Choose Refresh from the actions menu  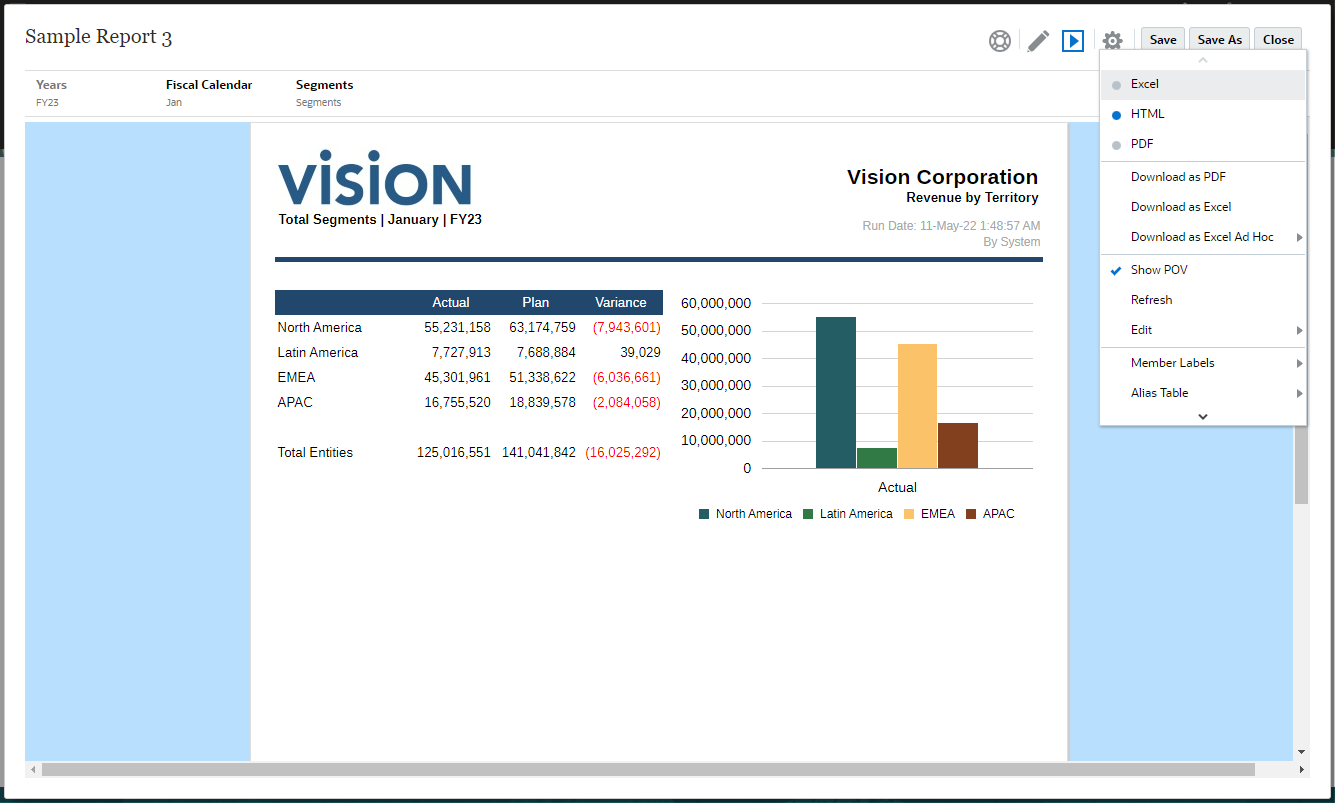(x=1151, y=300)
